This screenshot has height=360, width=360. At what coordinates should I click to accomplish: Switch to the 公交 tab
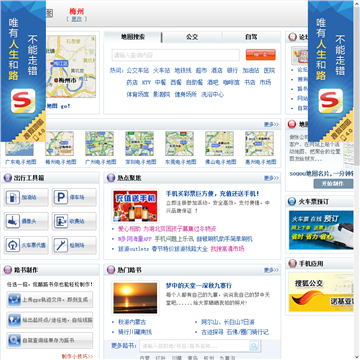pos(192,37)
